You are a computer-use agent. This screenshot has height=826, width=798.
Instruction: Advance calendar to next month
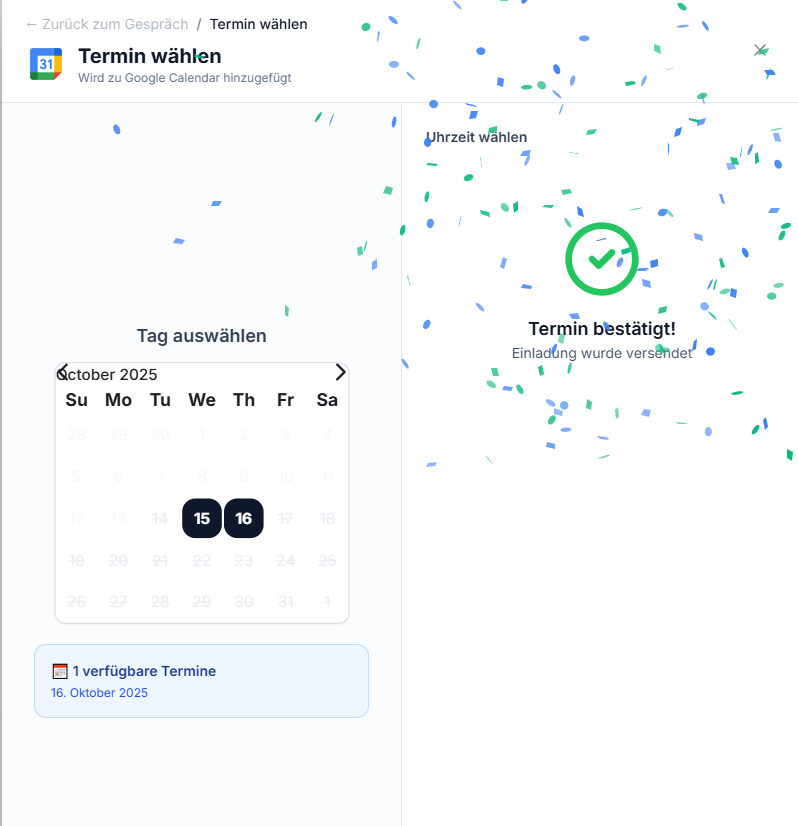click(x=340, y=372)
